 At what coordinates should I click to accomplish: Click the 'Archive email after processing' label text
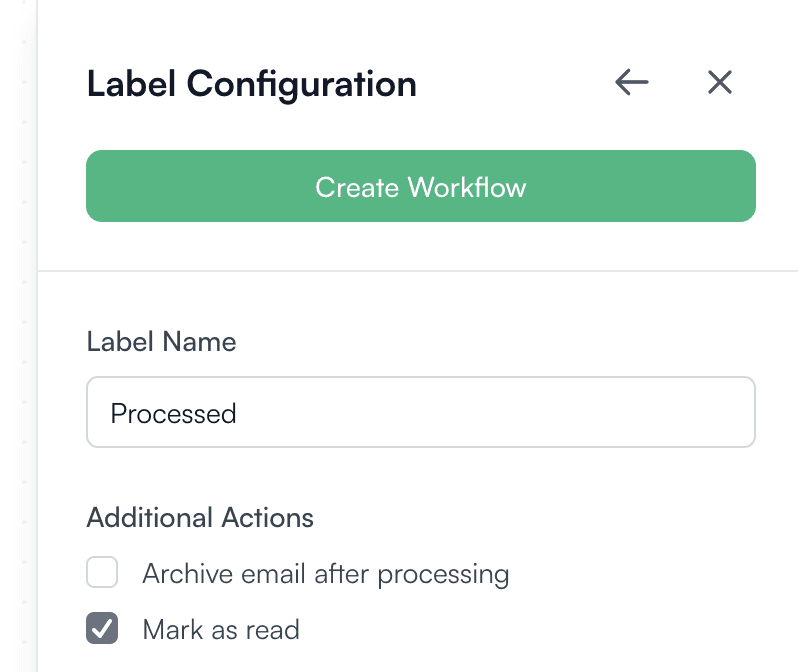[x=325, y=574]
